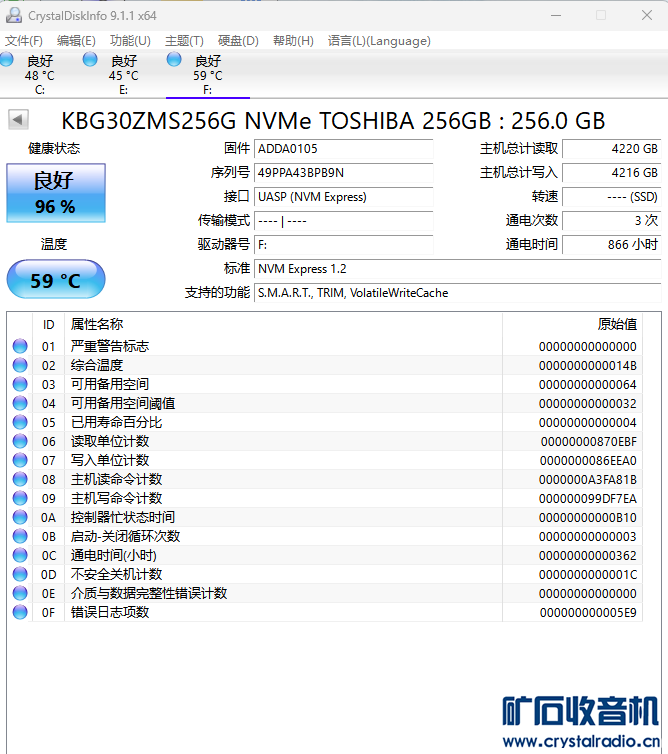Click status icon for row 02 综合温度

pos(20,365)
